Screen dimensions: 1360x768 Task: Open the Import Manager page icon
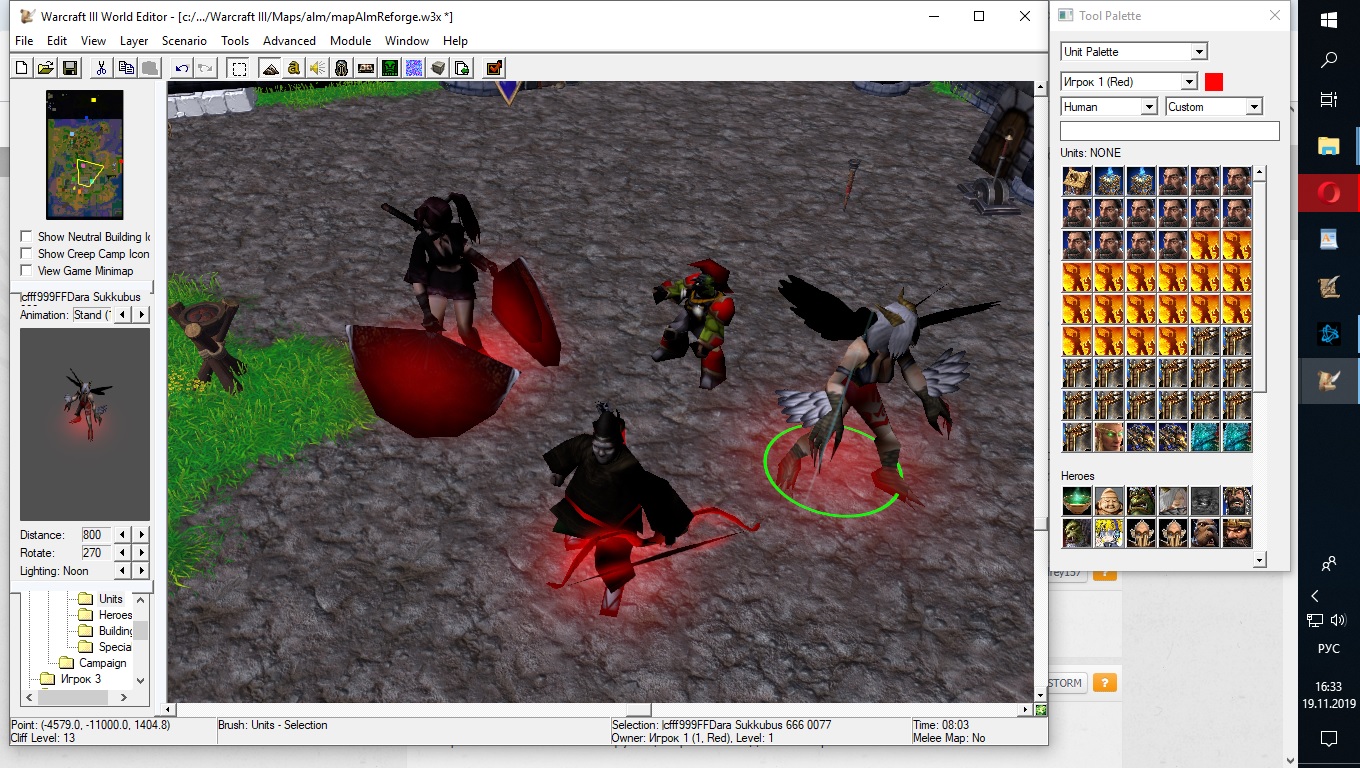pos(462,68)
